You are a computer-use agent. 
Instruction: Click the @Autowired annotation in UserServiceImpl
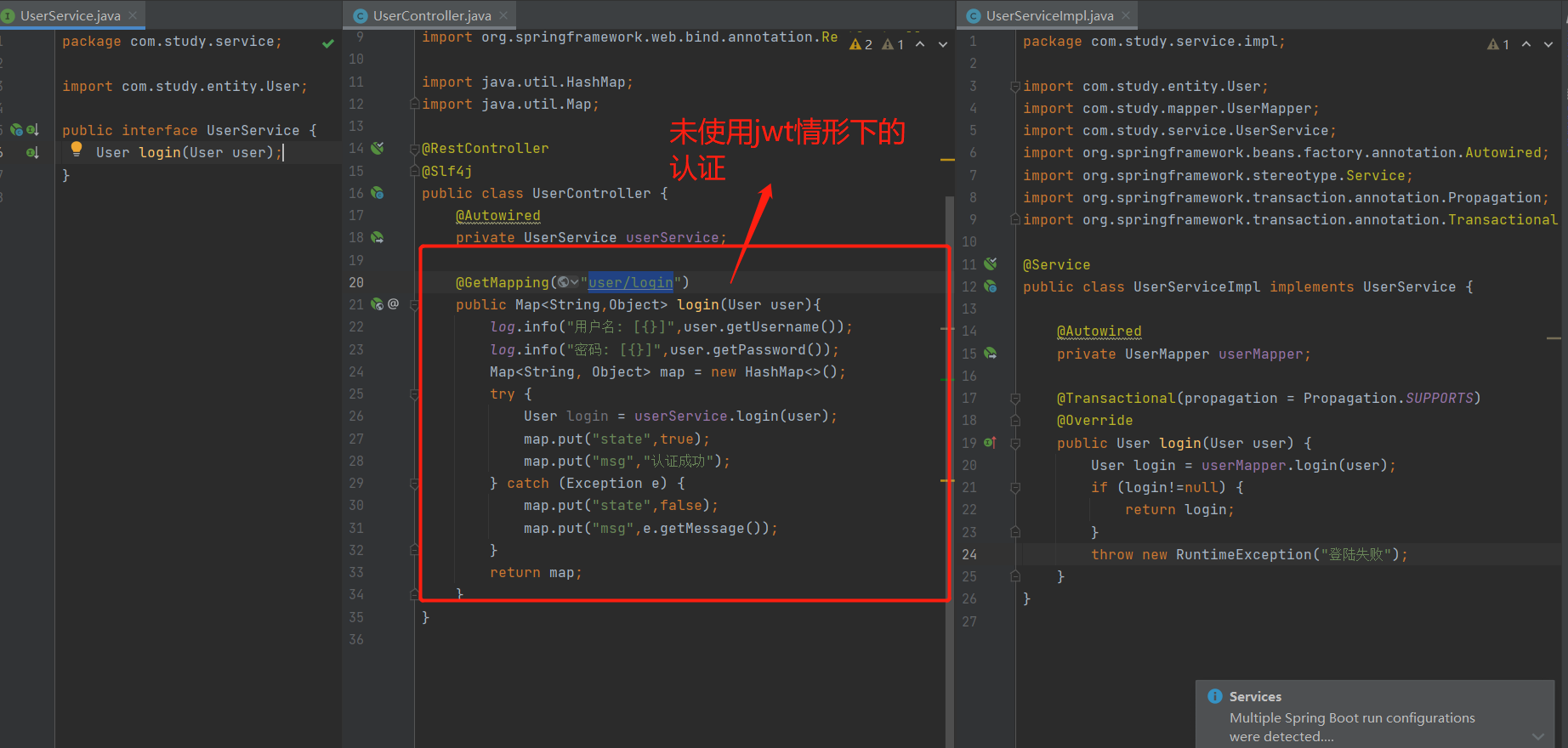coord(1099,331)
